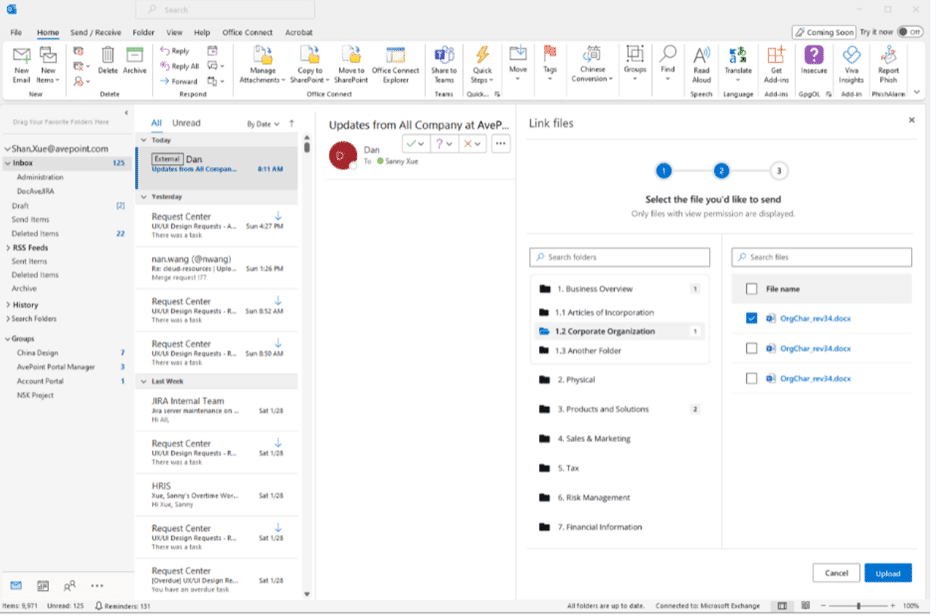Collapse the Groups section
Screen dimensions: 936x616
point(8,339)
